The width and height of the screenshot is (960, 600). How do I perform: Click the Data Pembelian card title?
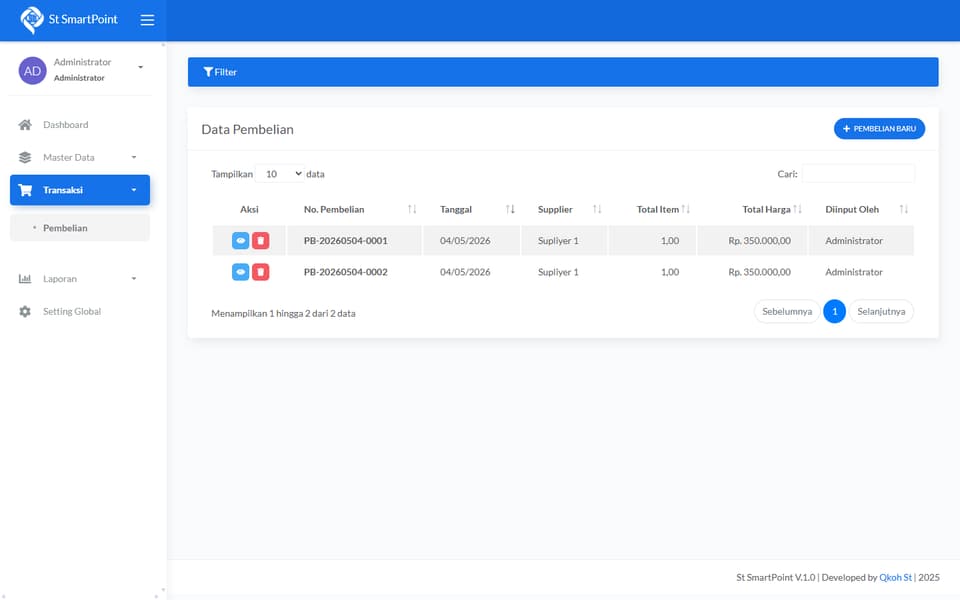pos(247,130)
